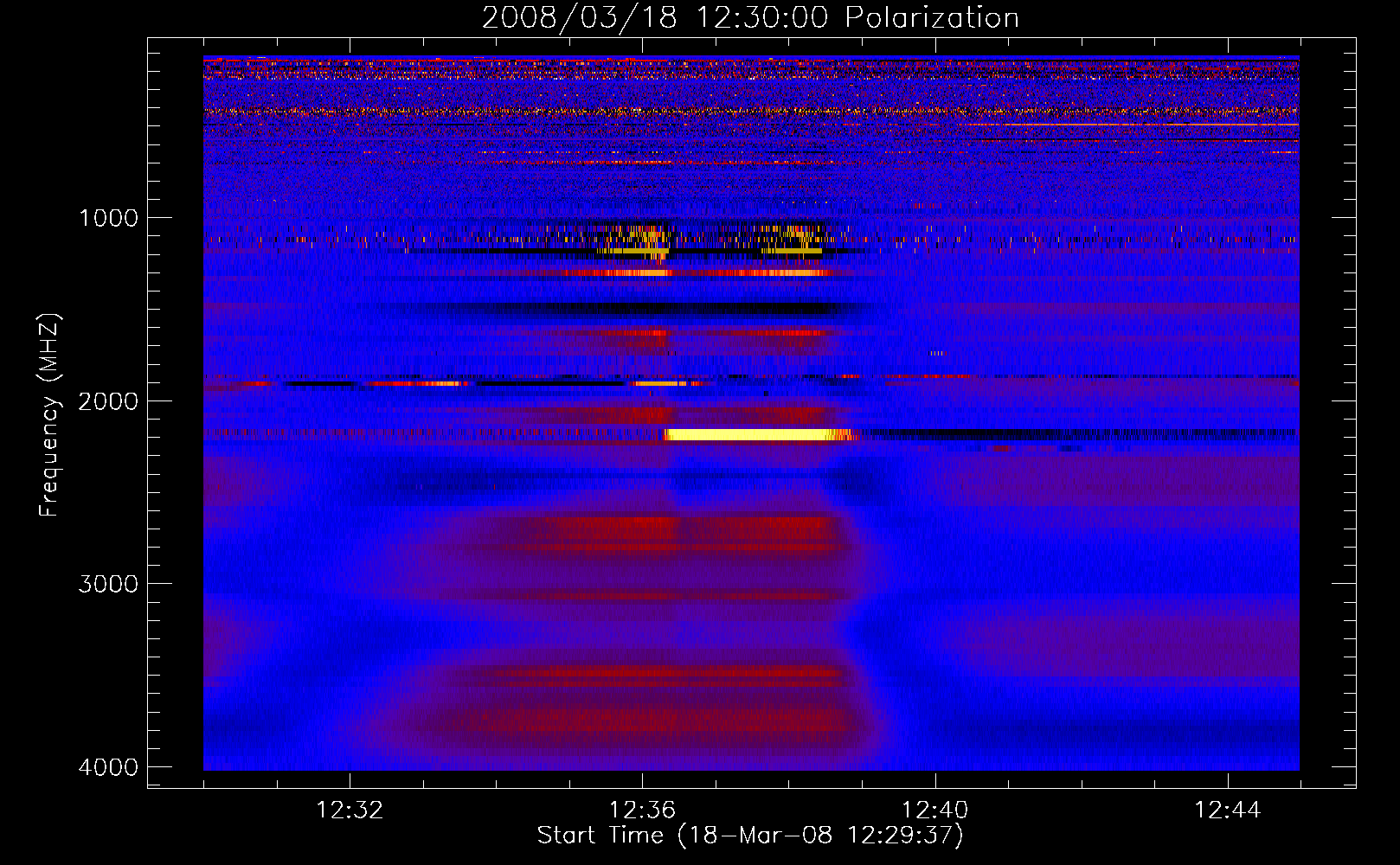The image size is (1400, 865).
Task: Click the 3000 frequency tick label
Action: click(x=108, y=584)
